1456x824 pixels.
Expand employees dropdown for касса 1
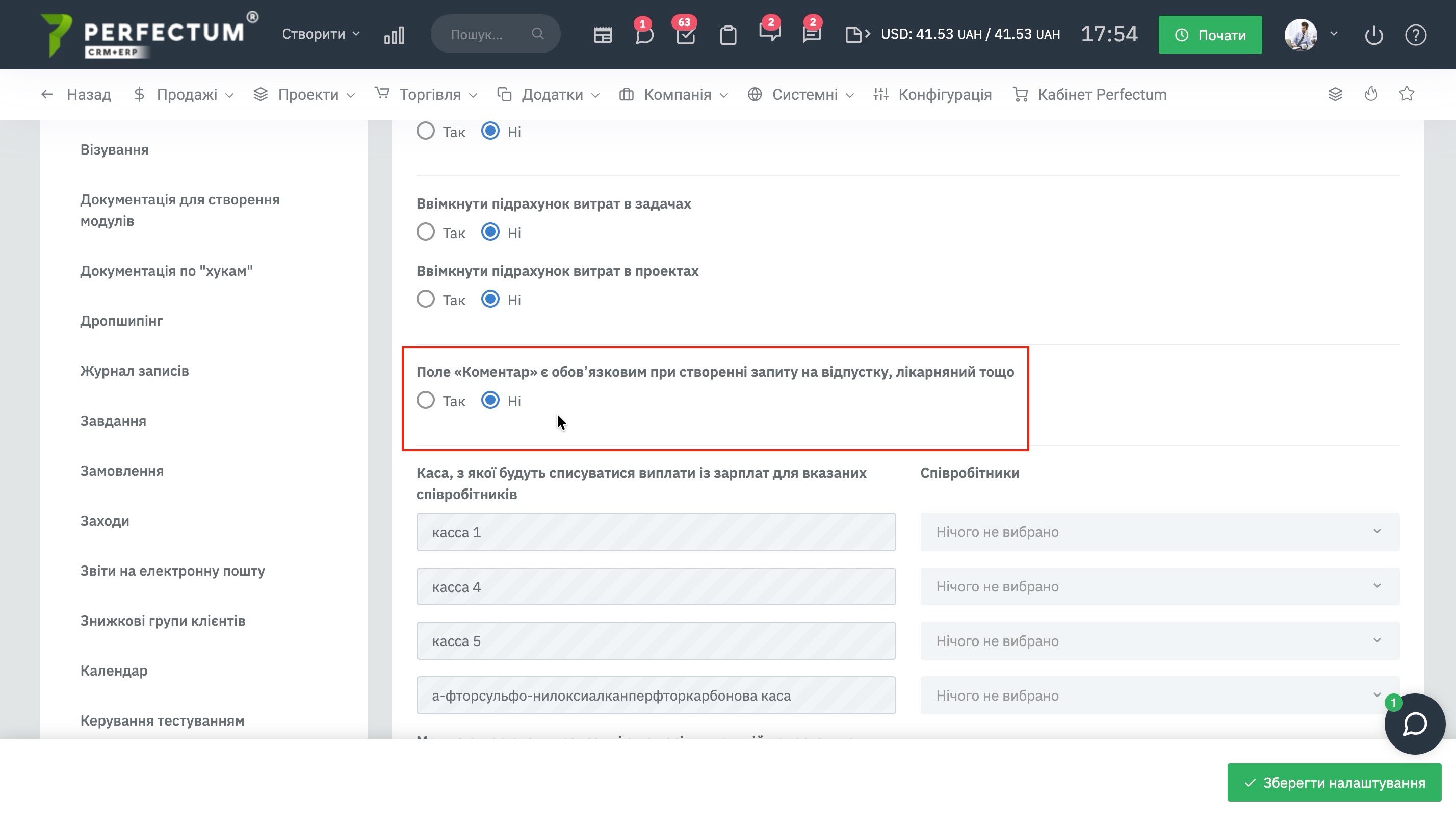click(1160, 532)
